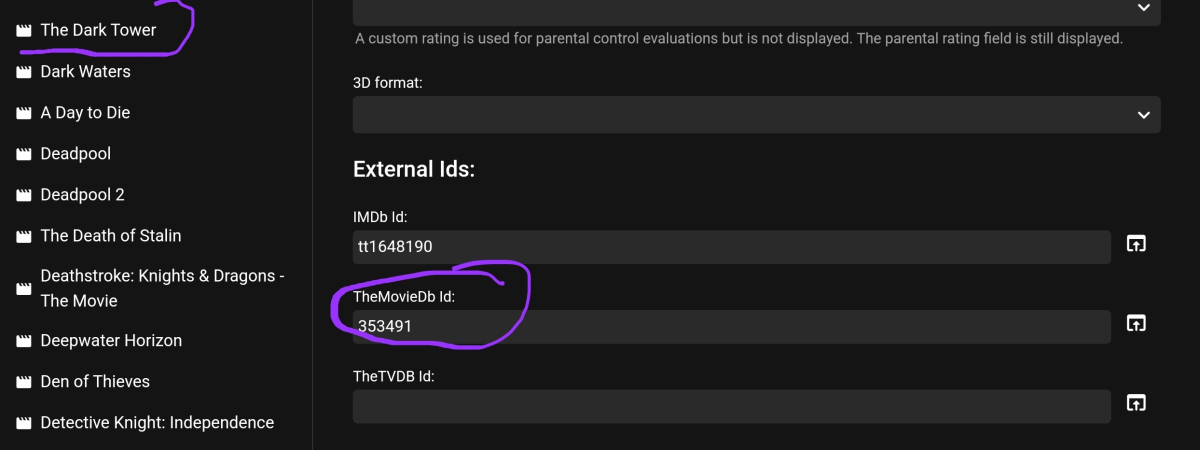Click the empty TheTVDB Id field
Viewport: 1200px width, 450px height.
pyautogui.click(x=730, y=406)
